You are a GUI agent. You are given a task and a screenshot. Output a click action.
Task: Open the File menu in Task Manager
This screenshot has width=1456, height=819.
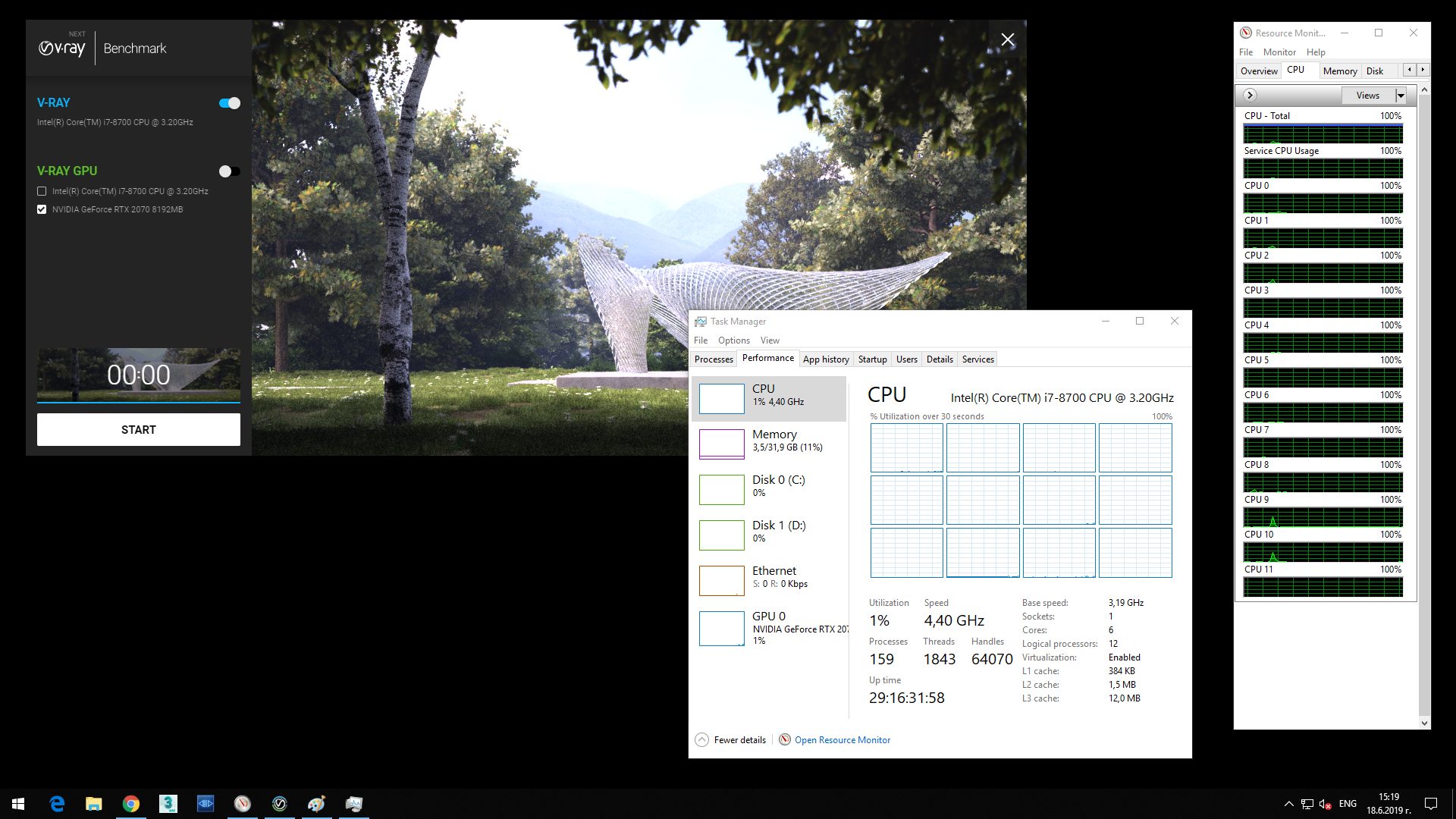coord(701,340)
